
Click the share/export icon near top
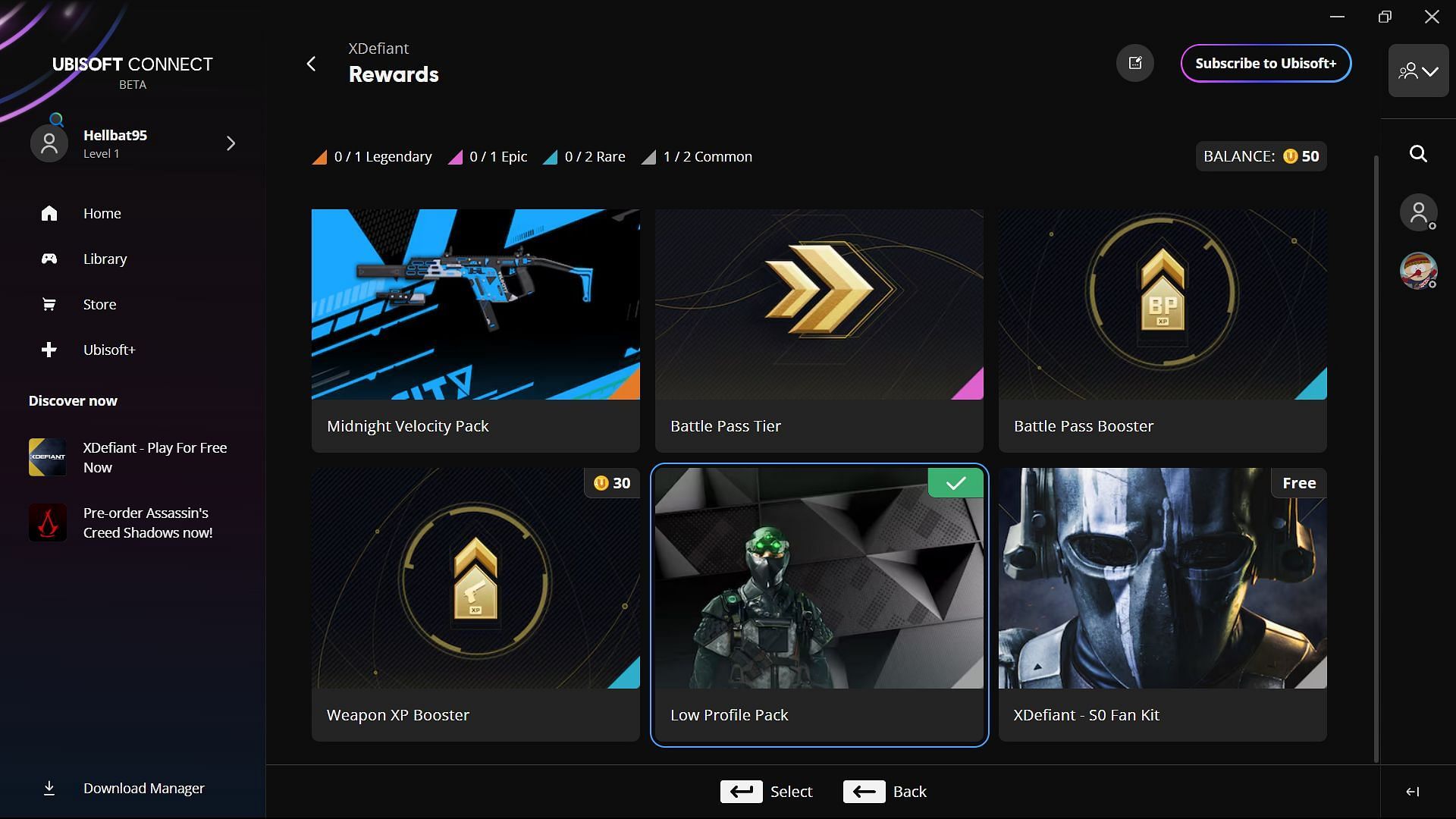(x=1135, y=62)
